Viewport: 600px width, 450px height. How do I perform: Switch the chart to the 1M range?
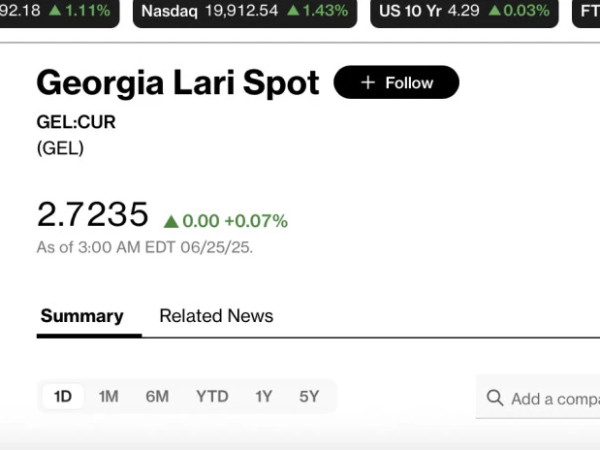click(109, 396)
